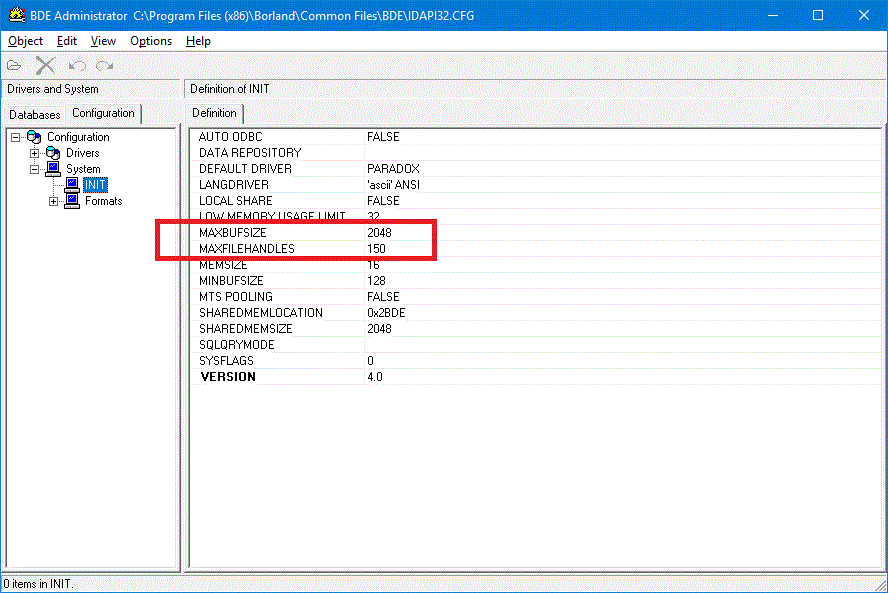Click the System computer icon in tree
The image size is (888, 593).
[x=54, y=169]
